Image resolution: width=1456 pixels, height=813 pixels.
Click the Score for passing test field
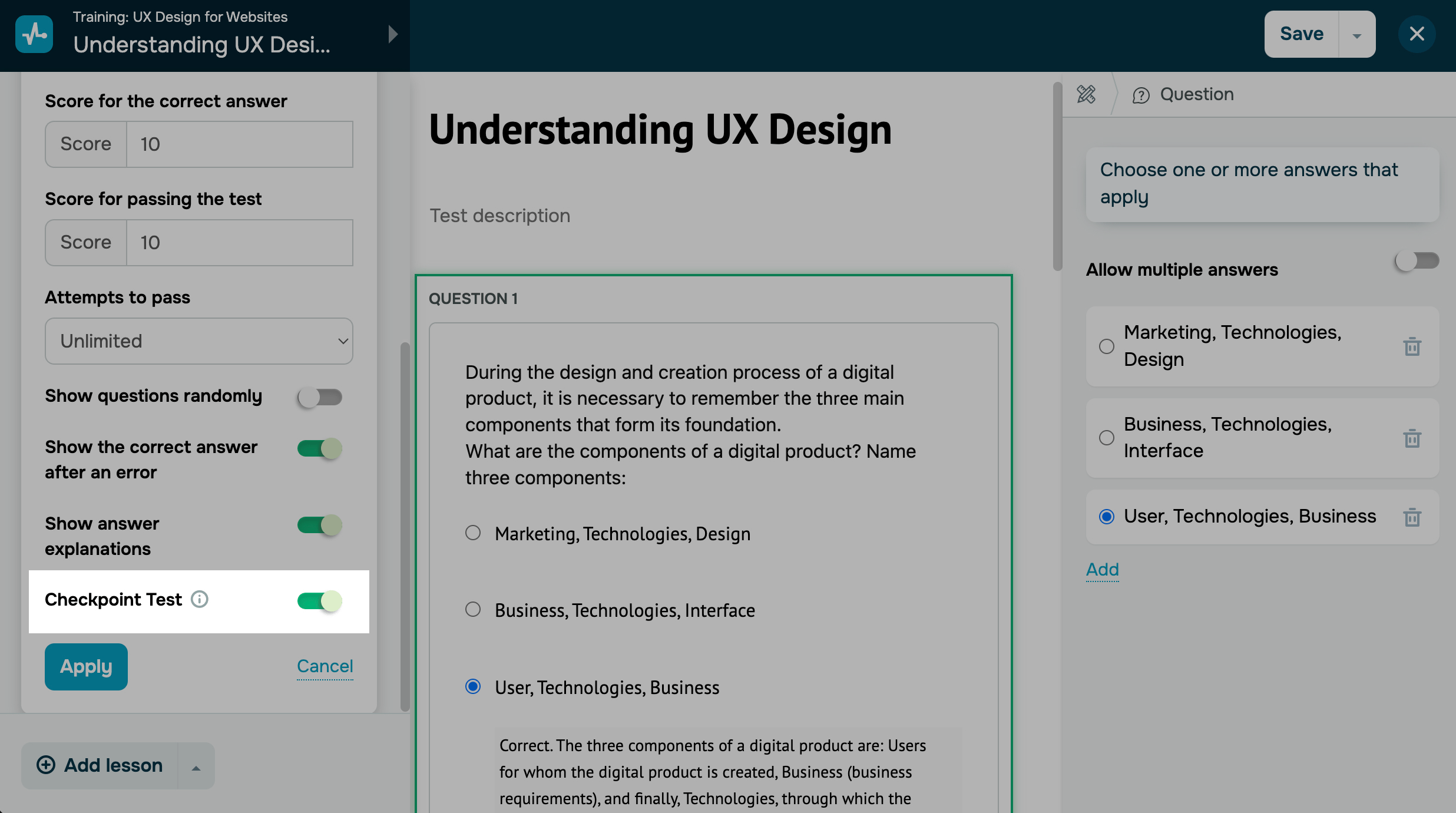coord(239,243)
